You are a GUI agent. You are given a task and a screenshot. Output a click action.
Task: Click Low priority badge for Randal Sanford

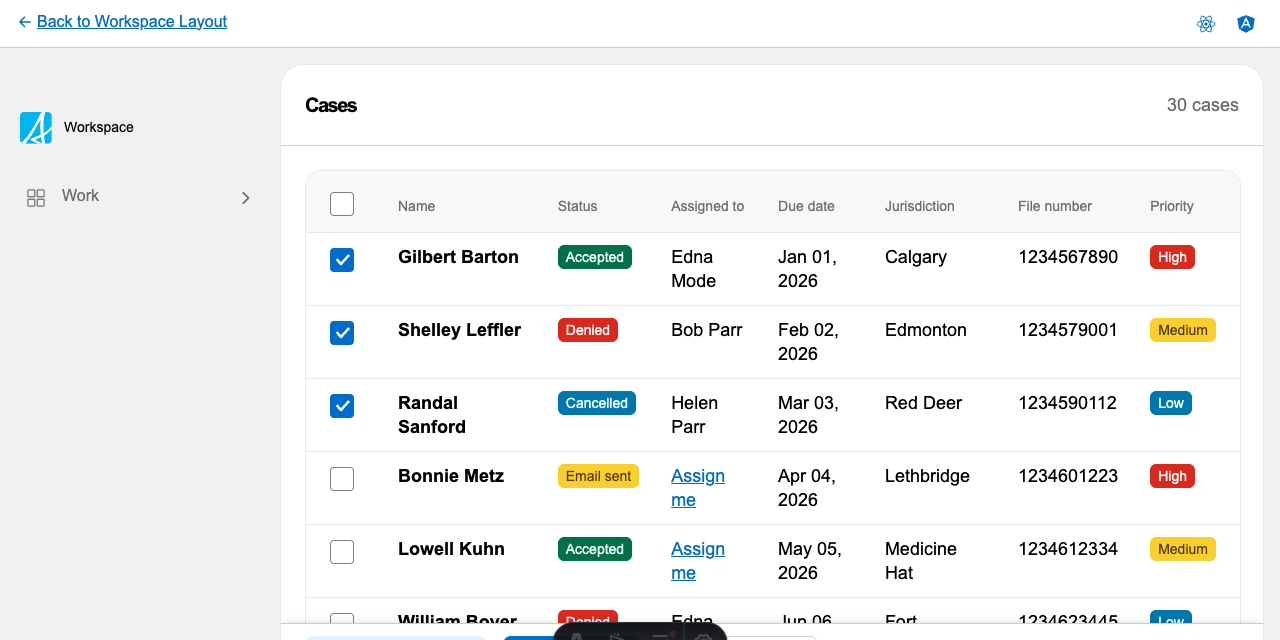[x=1171, y=403]
